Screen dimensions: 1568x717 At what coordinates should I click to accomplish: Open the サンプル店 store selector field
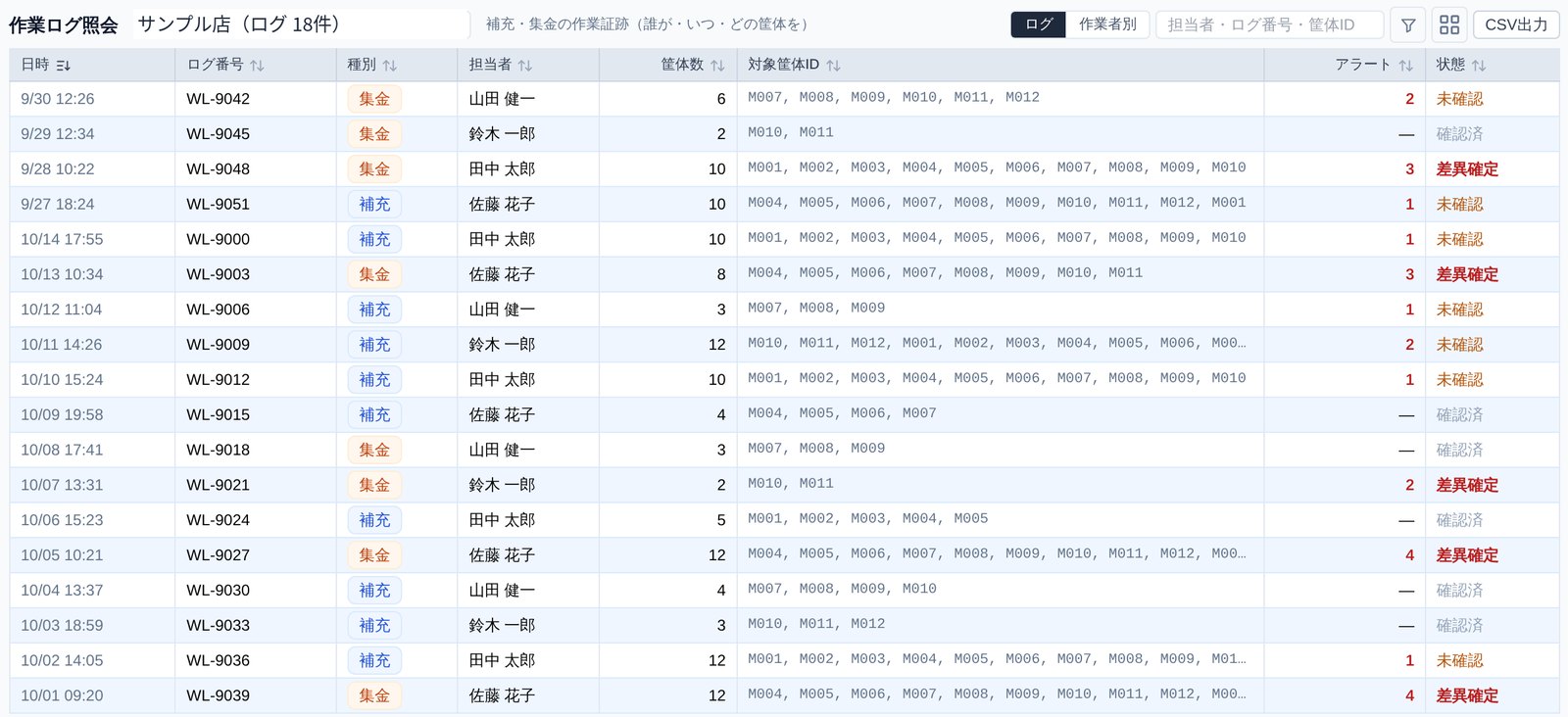pyautogui.click(x=301, y=24)
